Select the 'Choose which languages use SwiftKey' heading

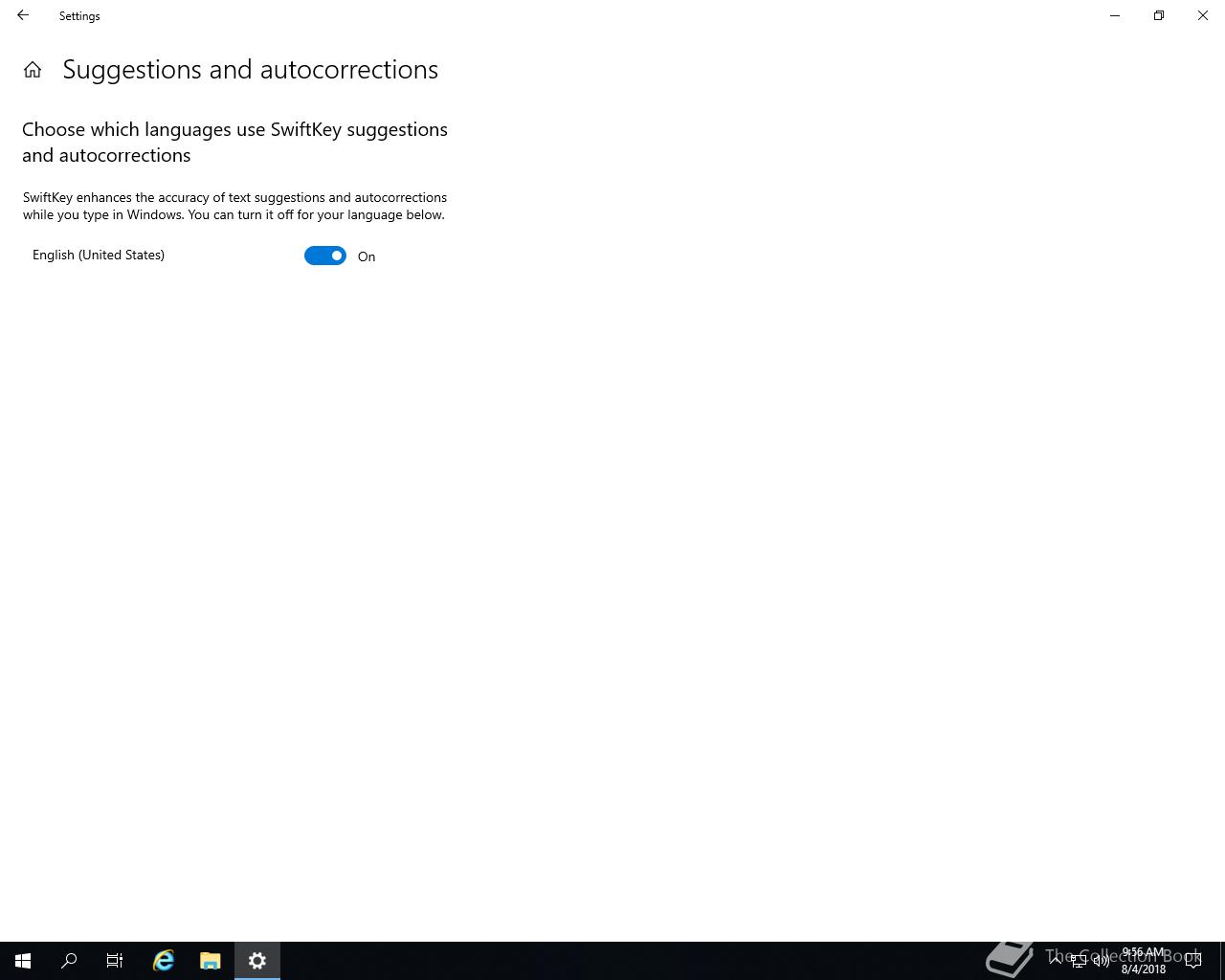(x=234, y=142)
